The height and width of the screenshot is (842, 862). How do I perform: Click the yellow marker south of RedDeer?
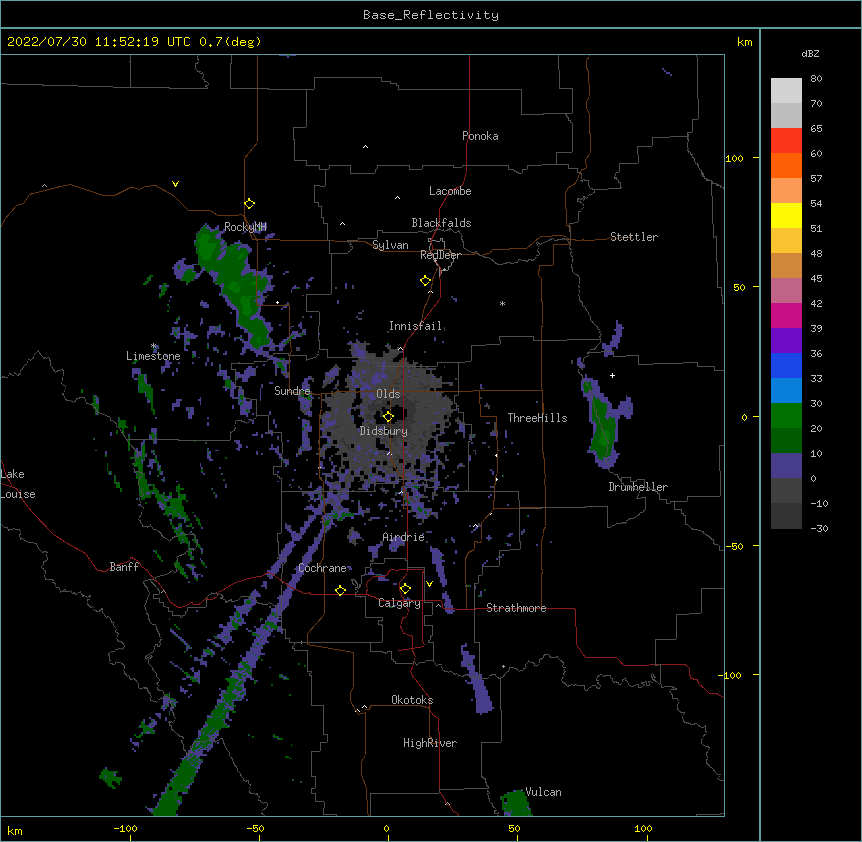click(425, 281)
